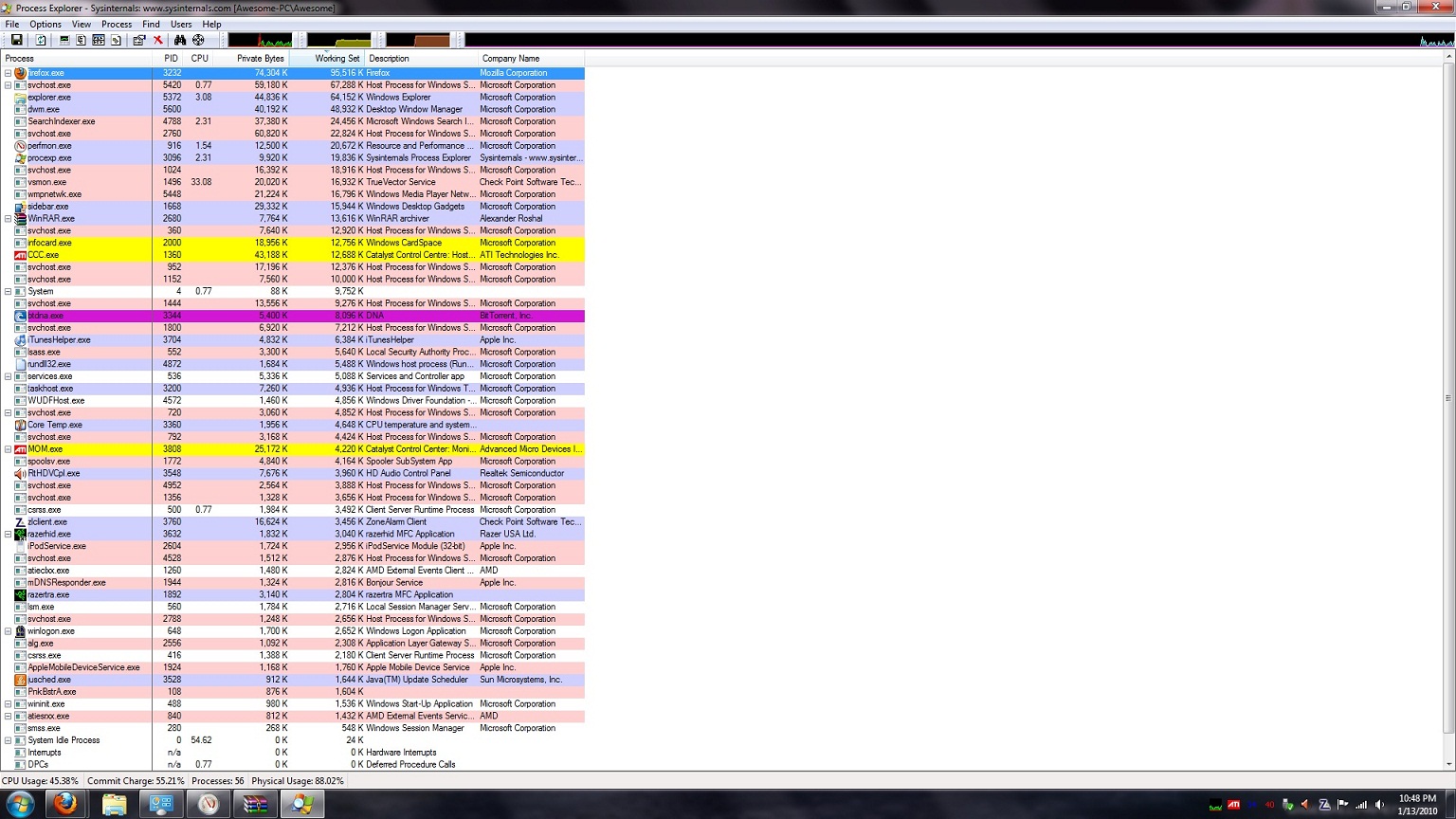1456x819 pixels.
Task: Sort by the Description column header
Action: click(421, 59)
